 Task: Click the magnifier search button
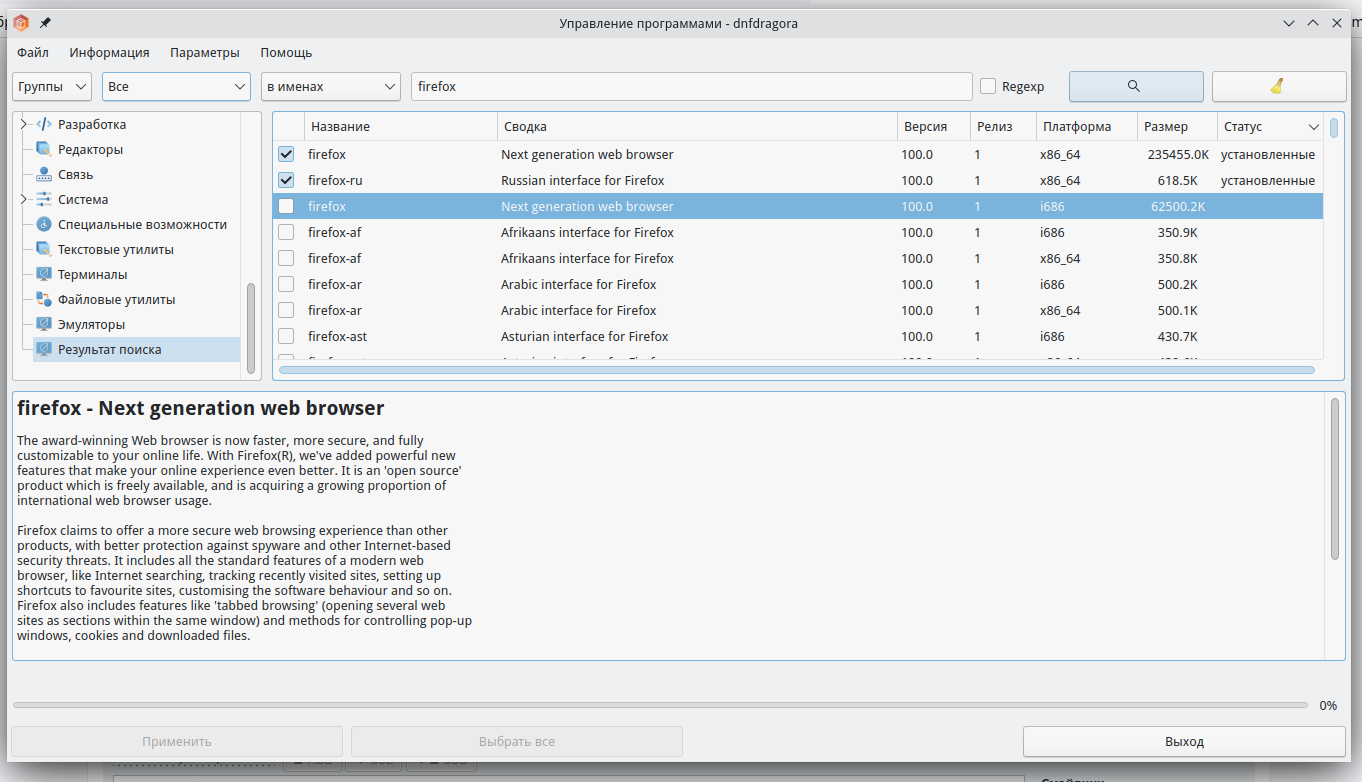click(x=1136, y=87)
